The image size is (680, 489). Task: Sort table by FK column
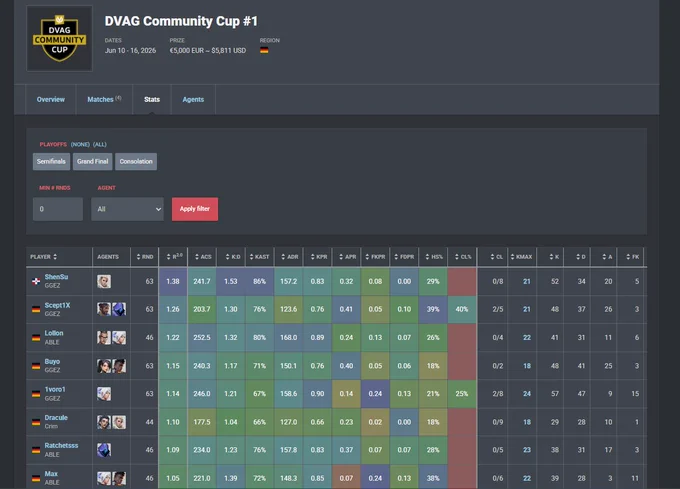click(633, 257)
